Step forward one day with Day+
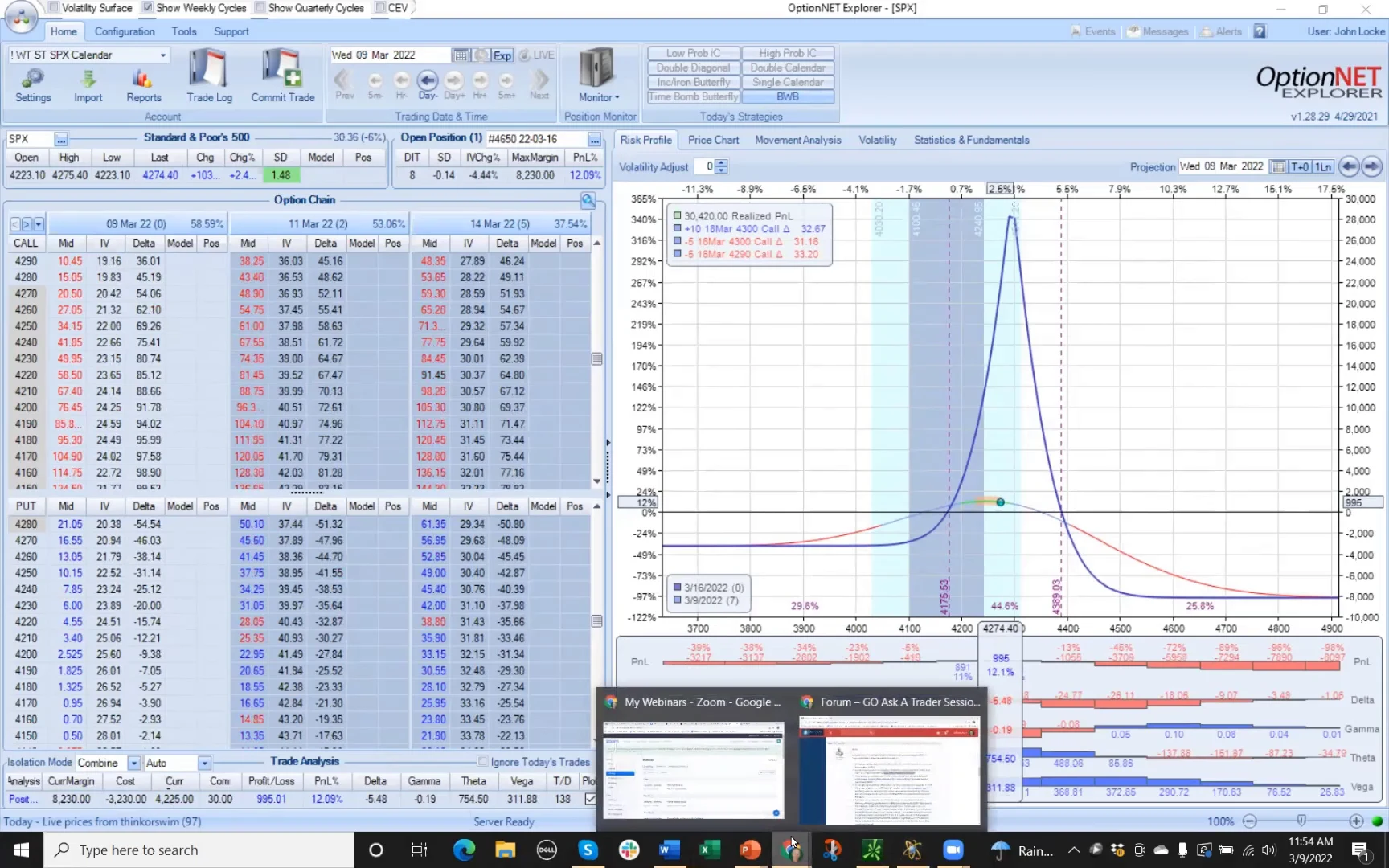This screenshot has width=1389, height=868. [x=454, y=84]
